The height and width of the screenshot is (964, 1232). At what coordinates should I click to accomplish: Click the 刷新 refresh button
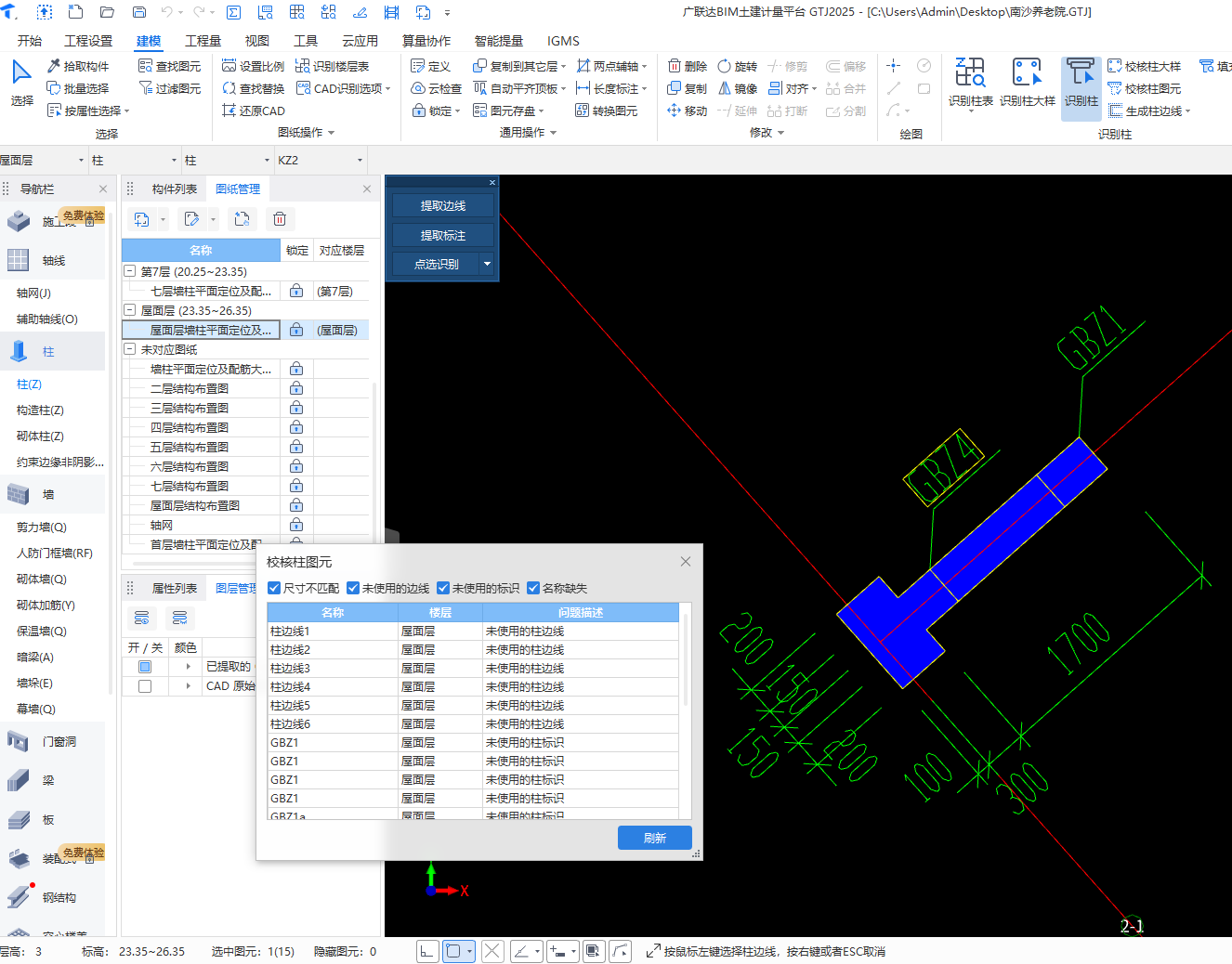pyautogui.click(x=655, y=838)
